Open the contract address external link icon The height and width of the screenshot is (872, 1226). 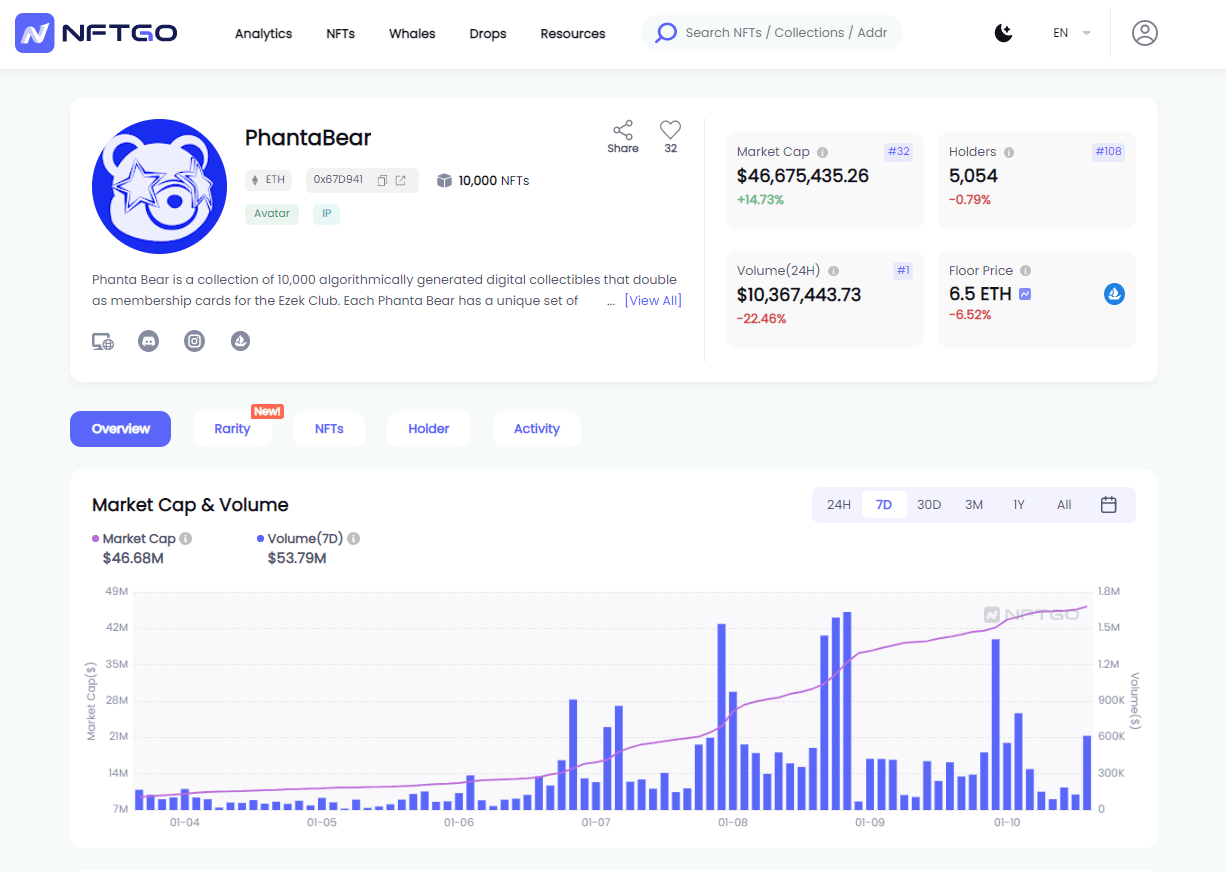[401, 181]
